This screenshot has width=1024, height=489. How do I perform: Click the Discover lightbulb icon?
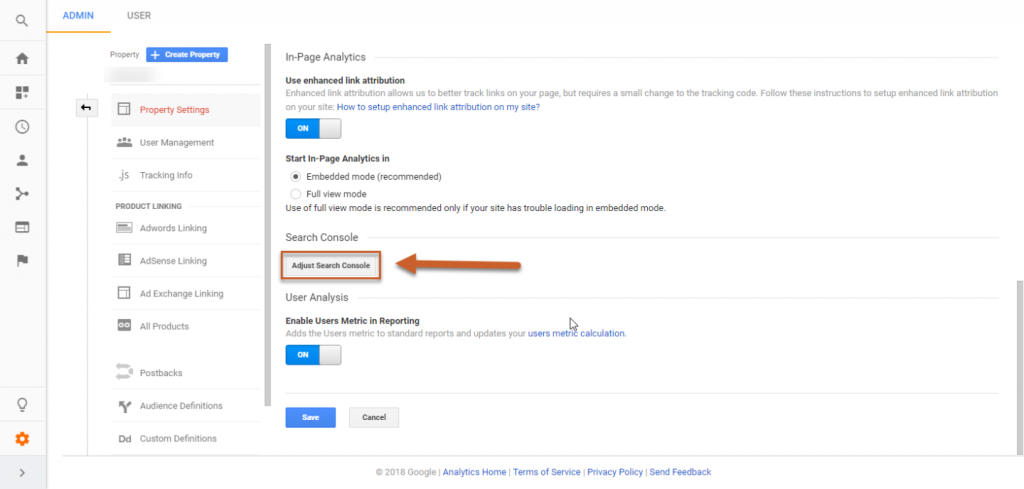[x=22, y=405]
